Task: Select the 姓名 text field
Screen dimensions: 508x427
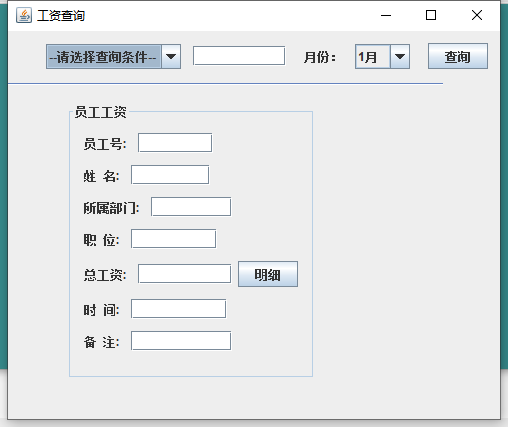Action: pyautogui.click(x=170, y=174)
